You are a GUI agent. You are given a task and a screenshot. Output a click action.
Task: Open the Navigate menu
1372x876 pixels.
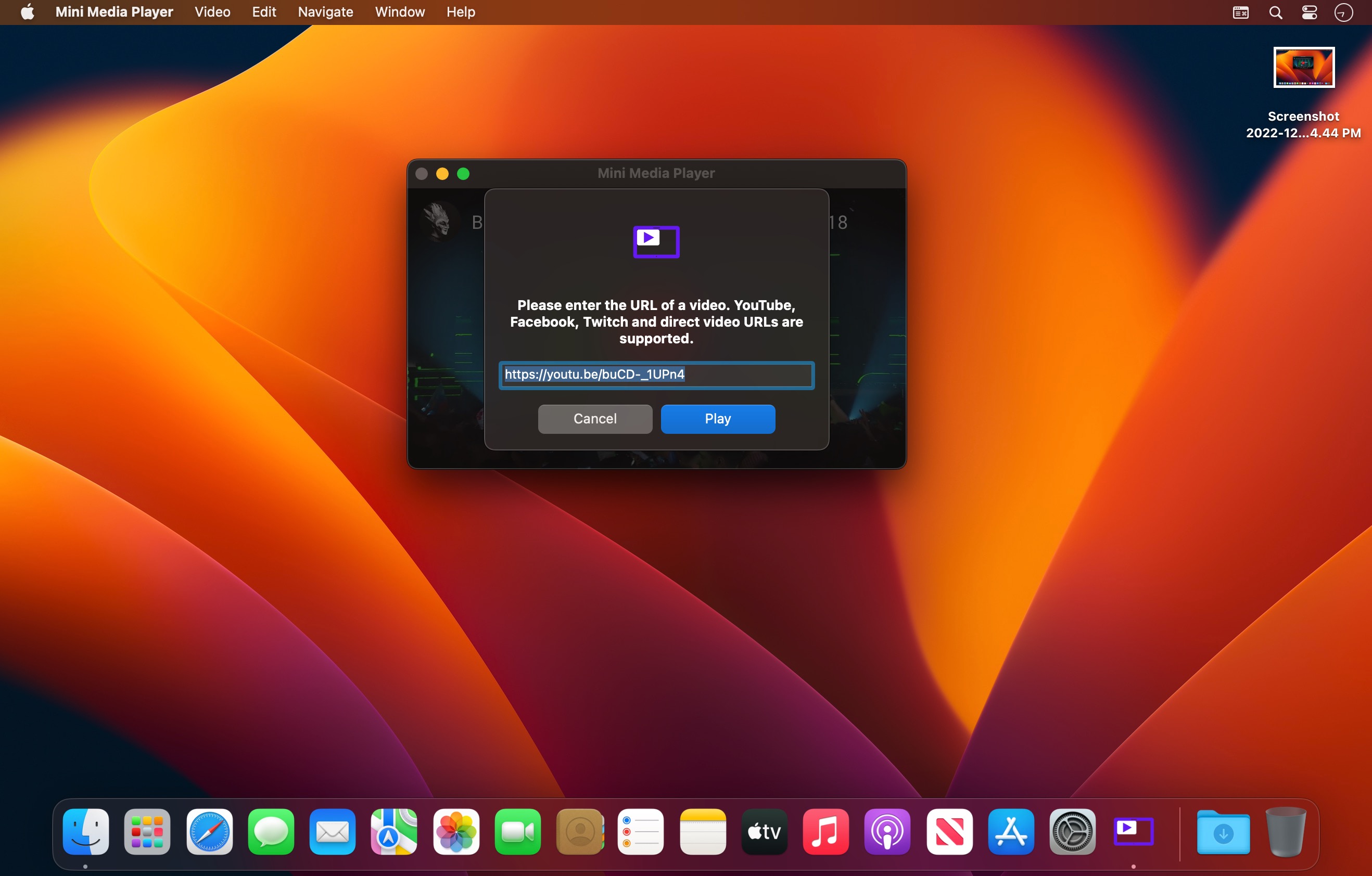tap(325, 12)
